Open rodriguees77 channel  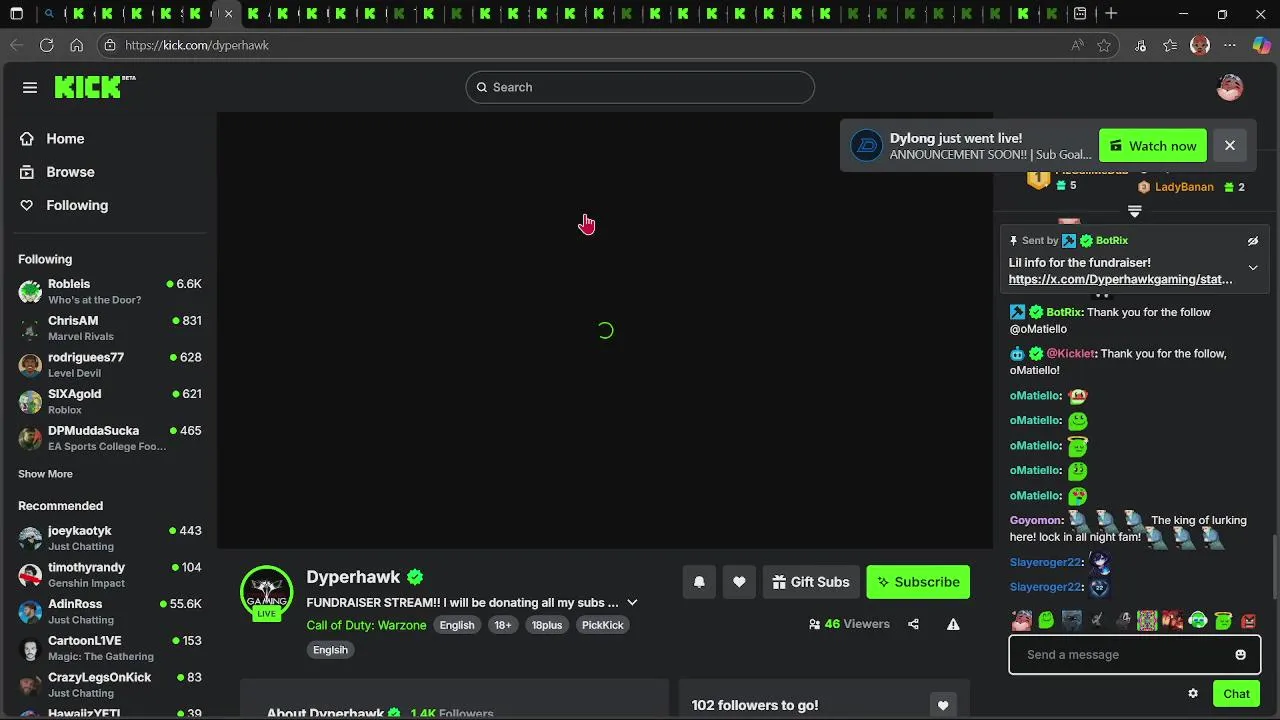(110, 364)
